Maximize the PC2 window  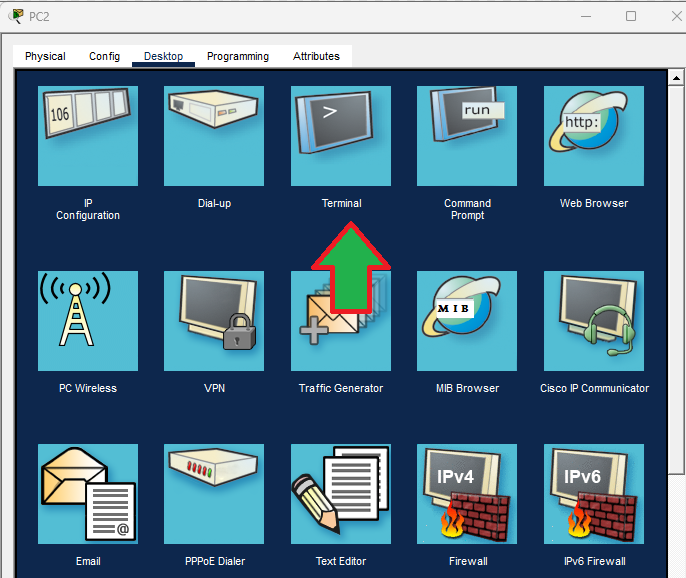[631, 16]
